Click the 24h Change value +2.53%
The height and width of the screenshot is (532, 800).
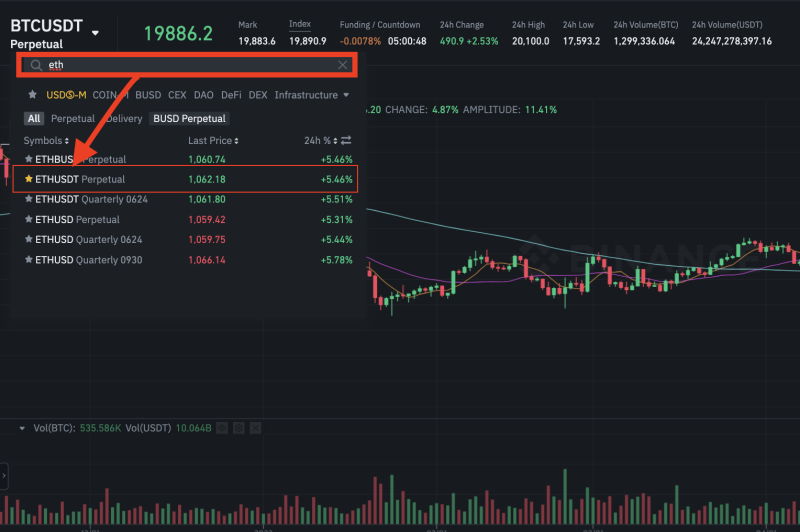(483, 41)
